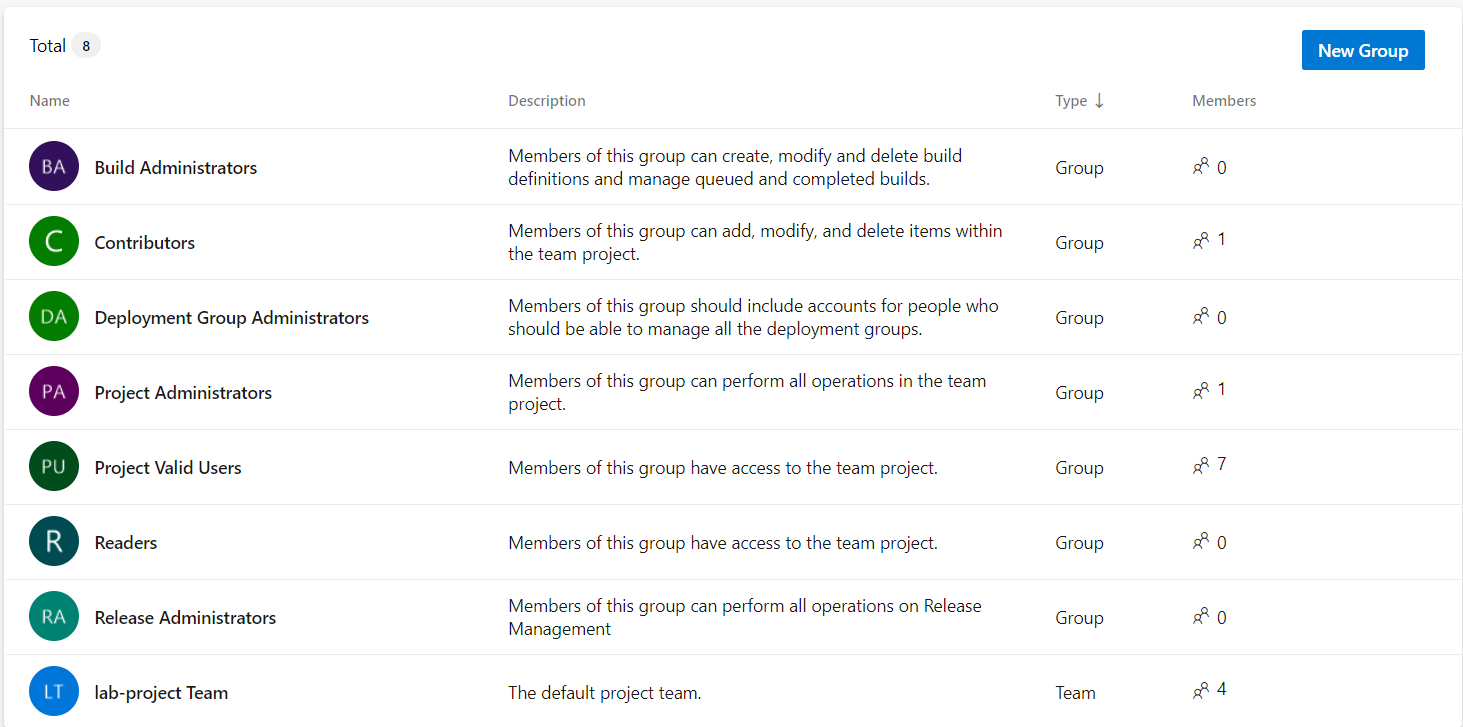Open the Build Administrators BA avatar

click(x=54, y=167)
